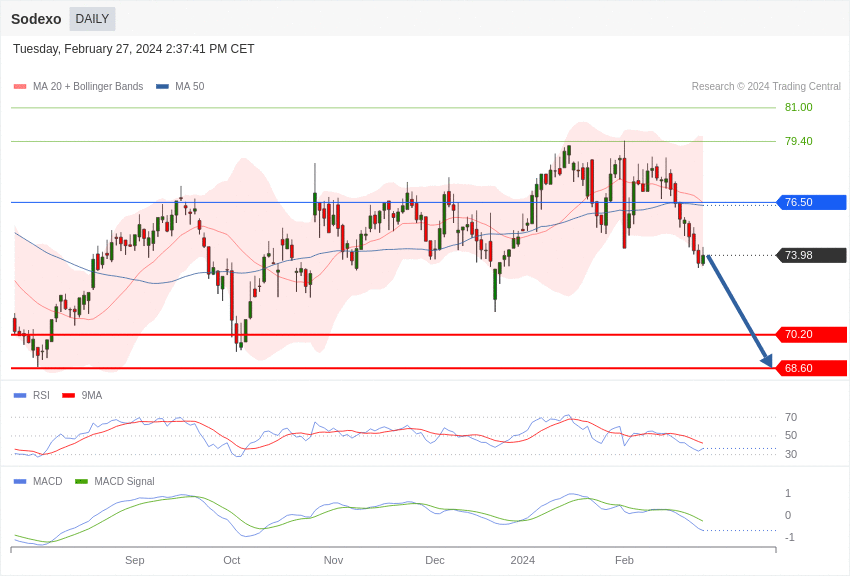This screenshot has width=850, height=576.
Task: Click the DAILY timeframe badge
Action: point(92,19)
